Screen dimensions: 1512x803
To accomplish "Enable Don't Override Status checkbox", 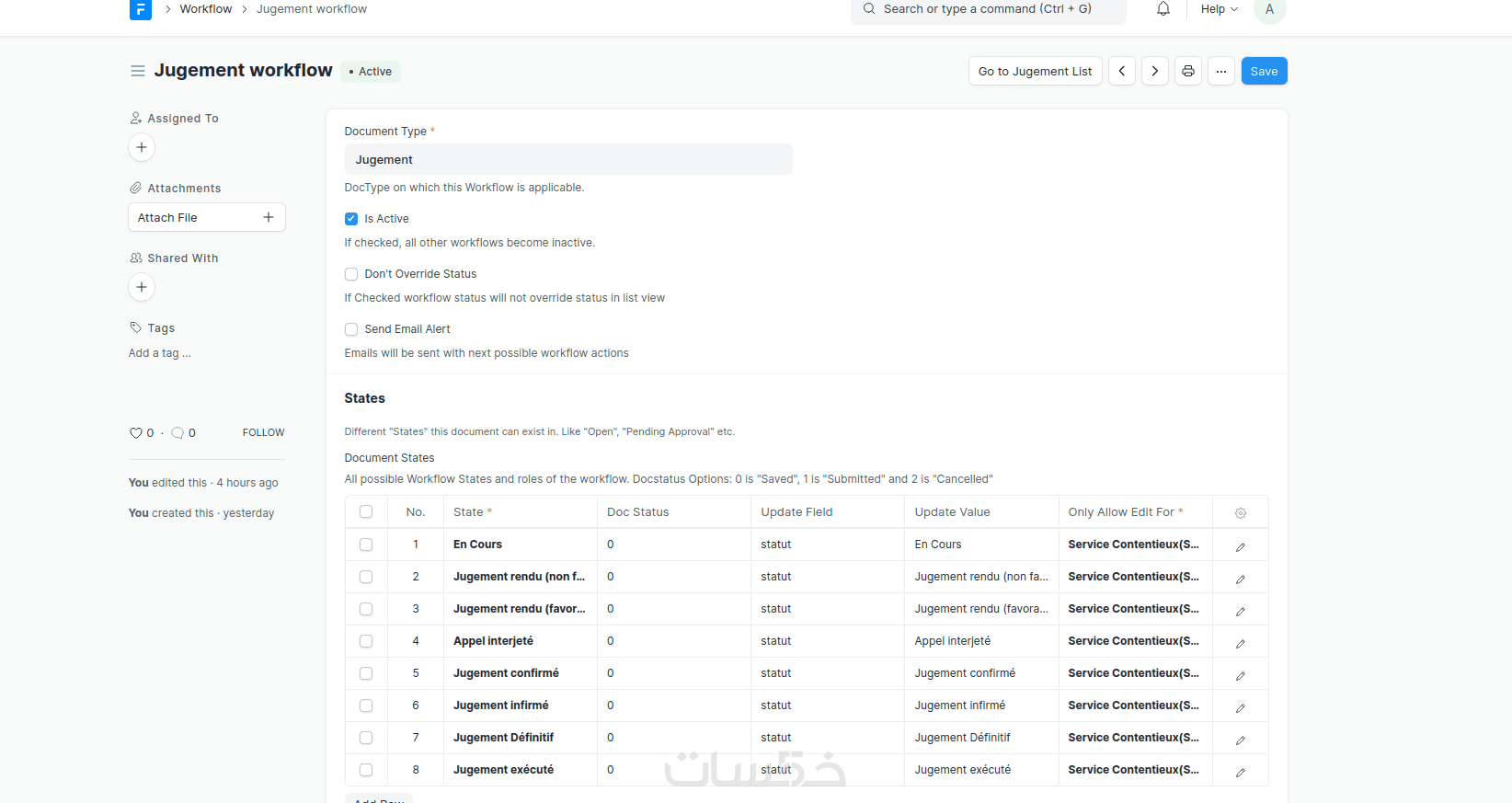I will point(351,274).
